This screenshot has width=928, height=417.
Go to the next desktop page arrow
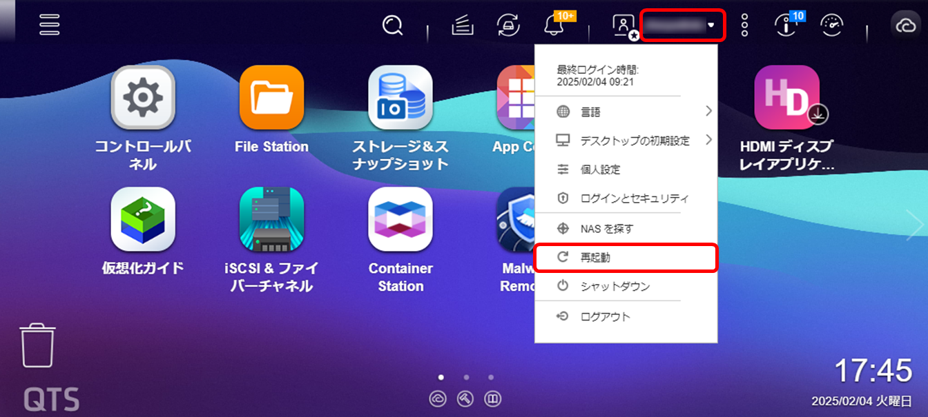click(x=915, y=225)
